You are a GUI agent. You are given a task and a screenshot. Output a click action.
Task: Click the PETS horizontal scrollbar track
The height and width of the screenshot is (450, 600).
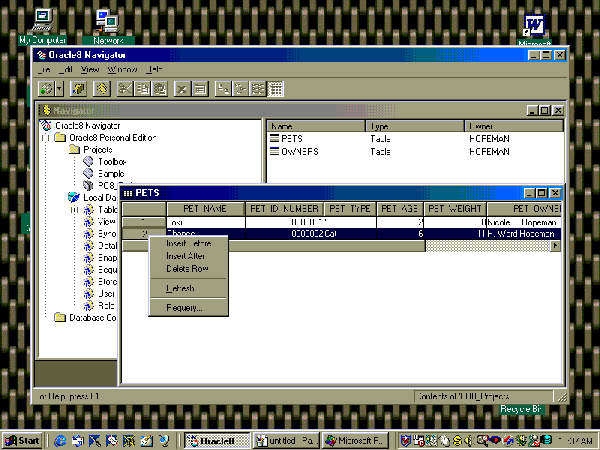pos(488,246)
